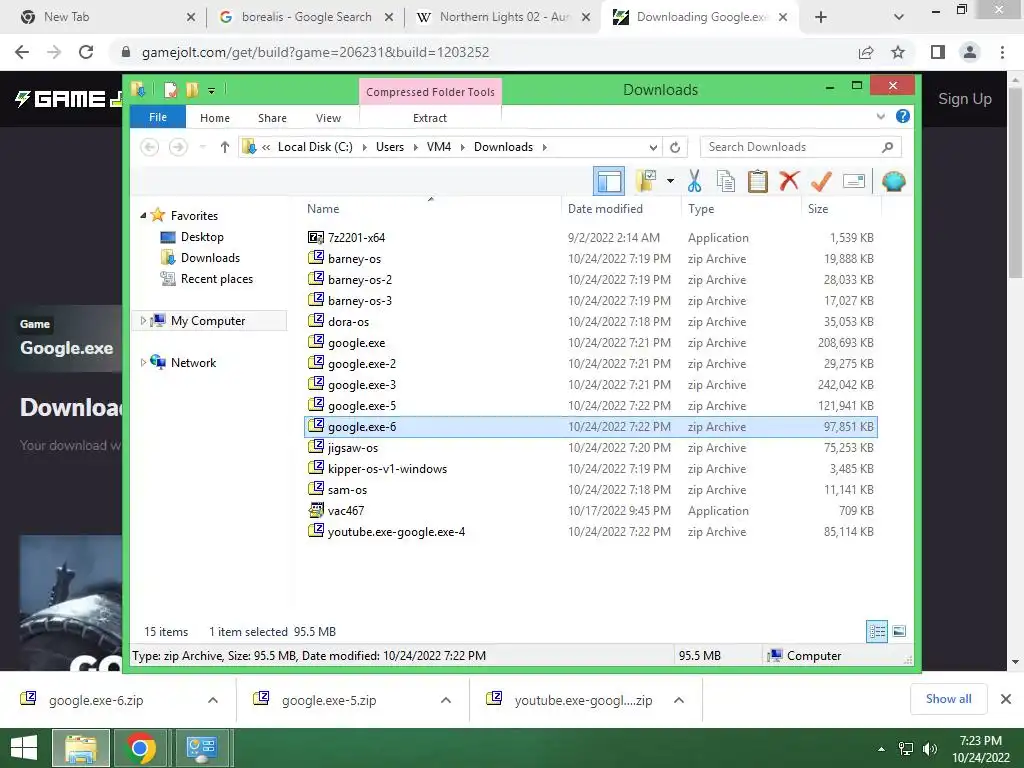Viewport: 1024px width, 768px height.
Task: Expand the My Computer tree node
Action: coord(143,321)
